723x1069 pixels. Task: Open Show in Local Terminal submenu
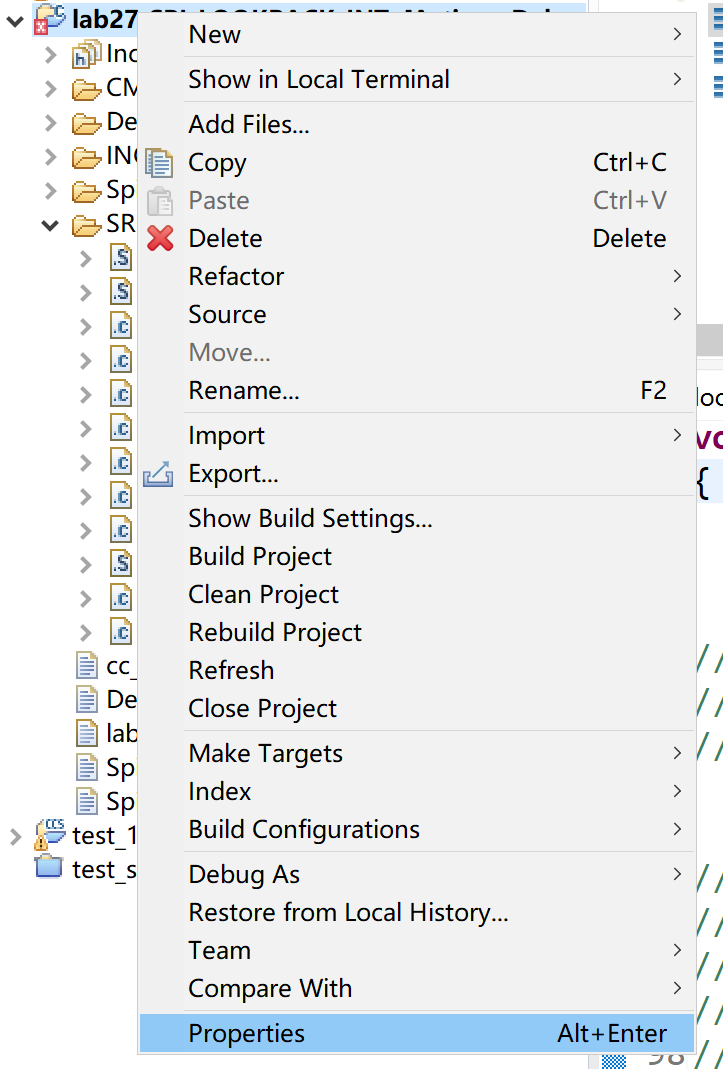[x=319, y=79]
